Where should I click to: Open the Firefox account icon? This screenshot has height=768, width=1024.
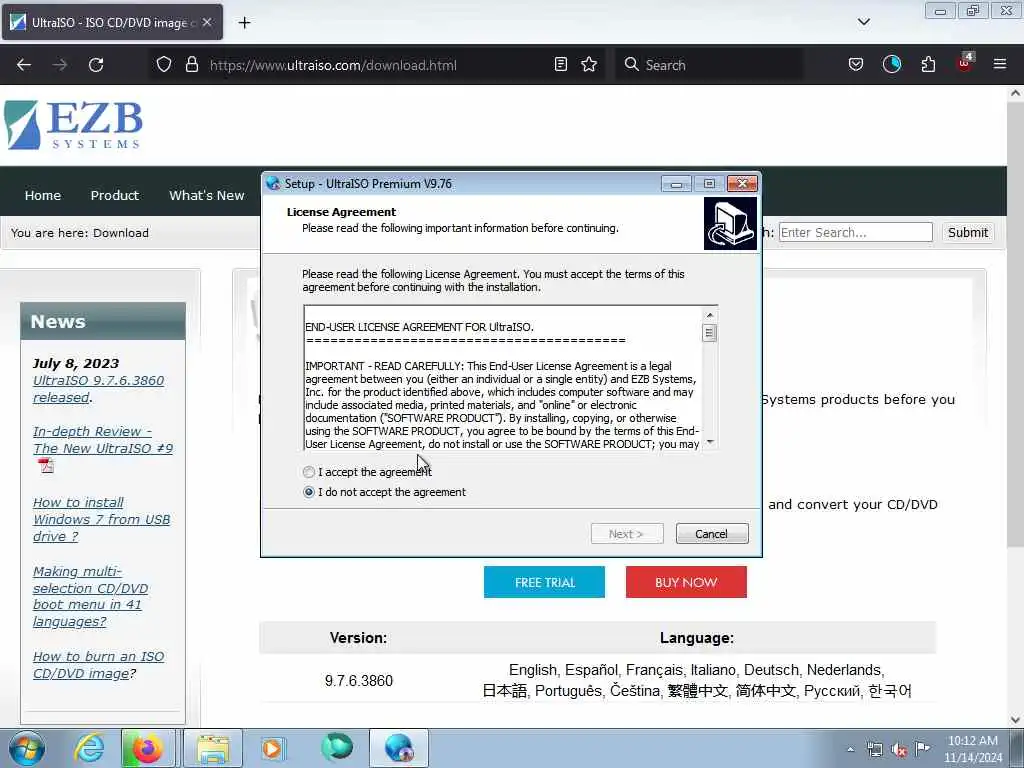point(891,64)
